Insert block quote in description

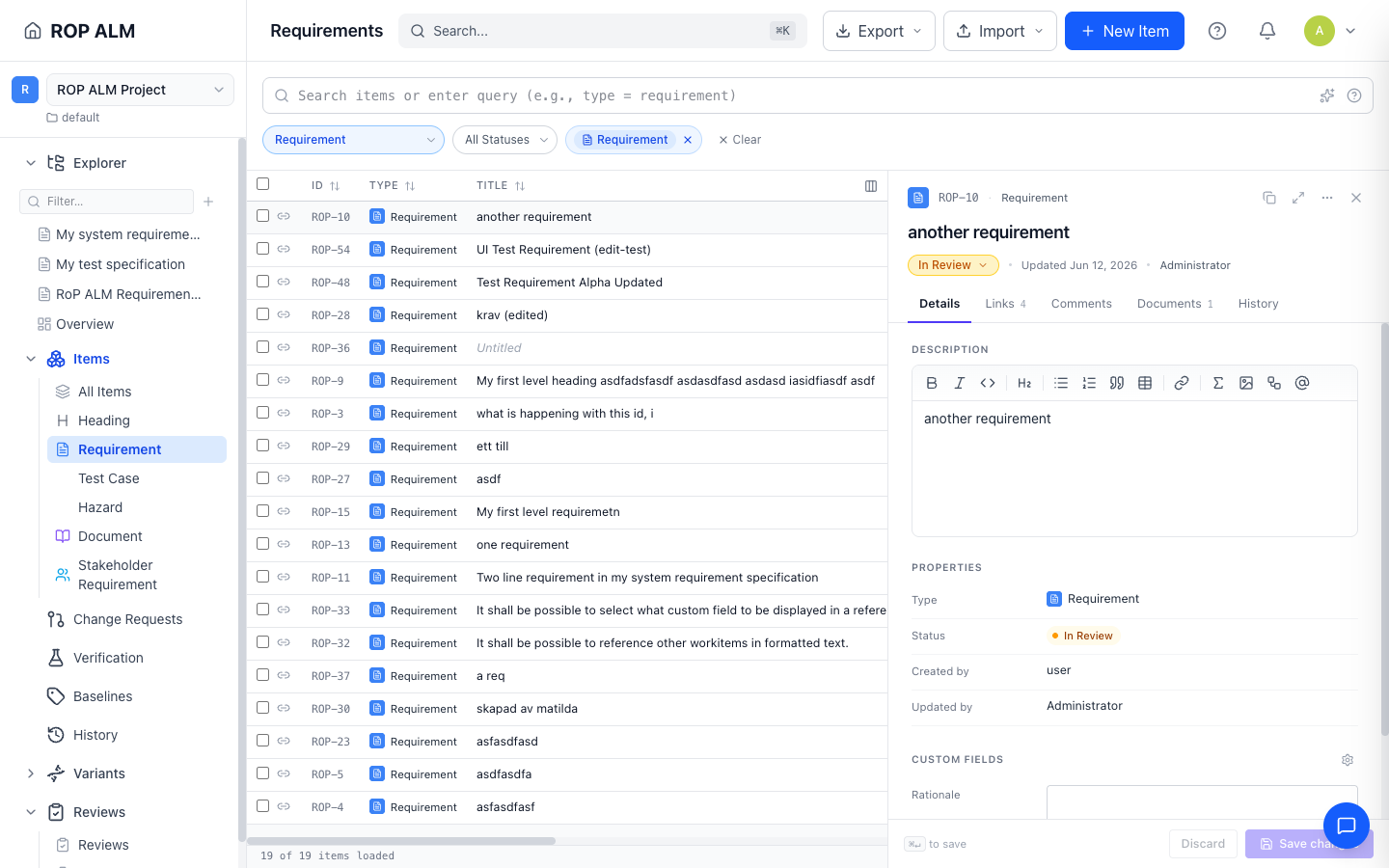1117,383
